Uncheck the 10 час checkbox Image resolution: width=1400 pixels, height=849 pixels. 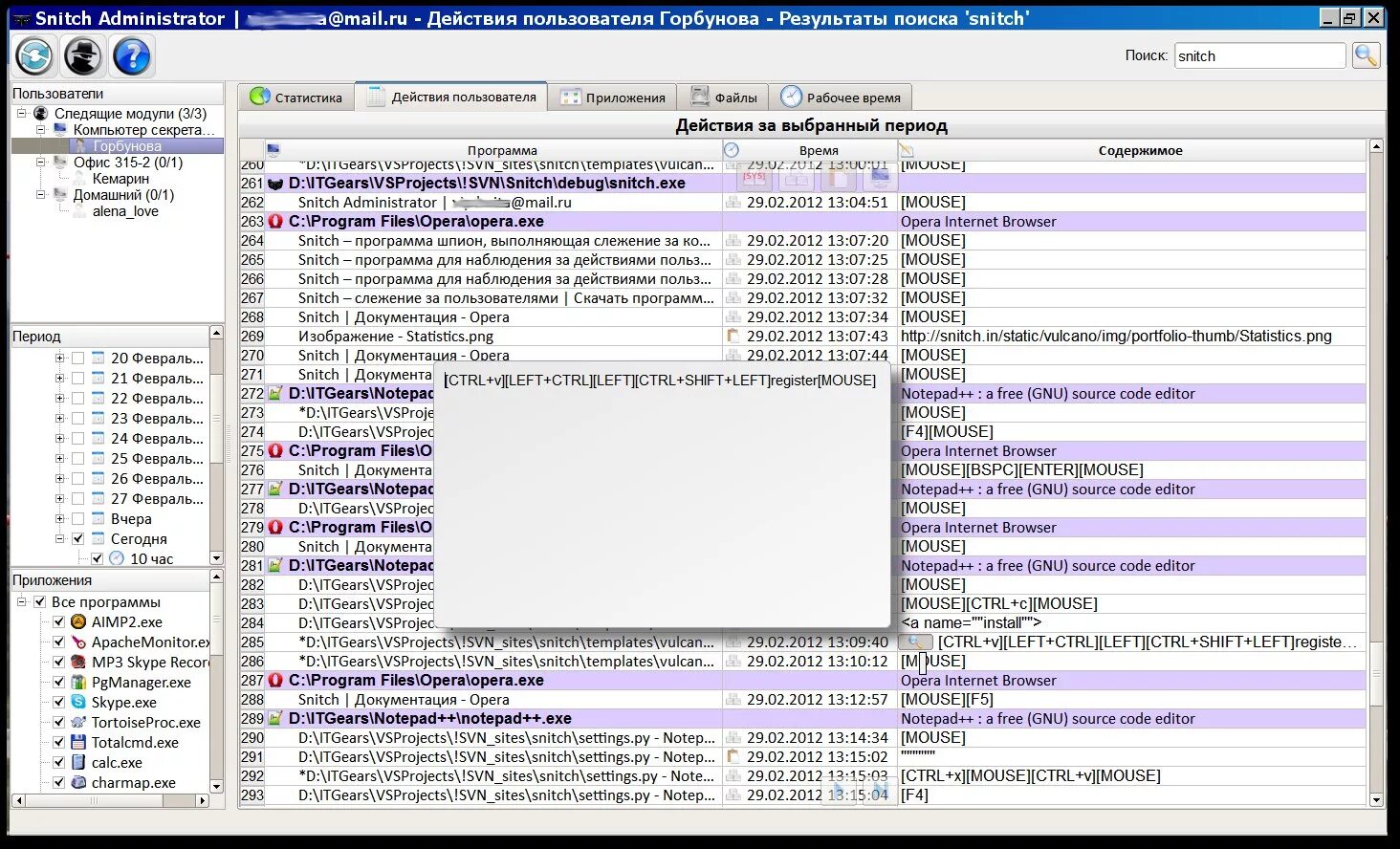pyautogui.click(x=97, y=558)
